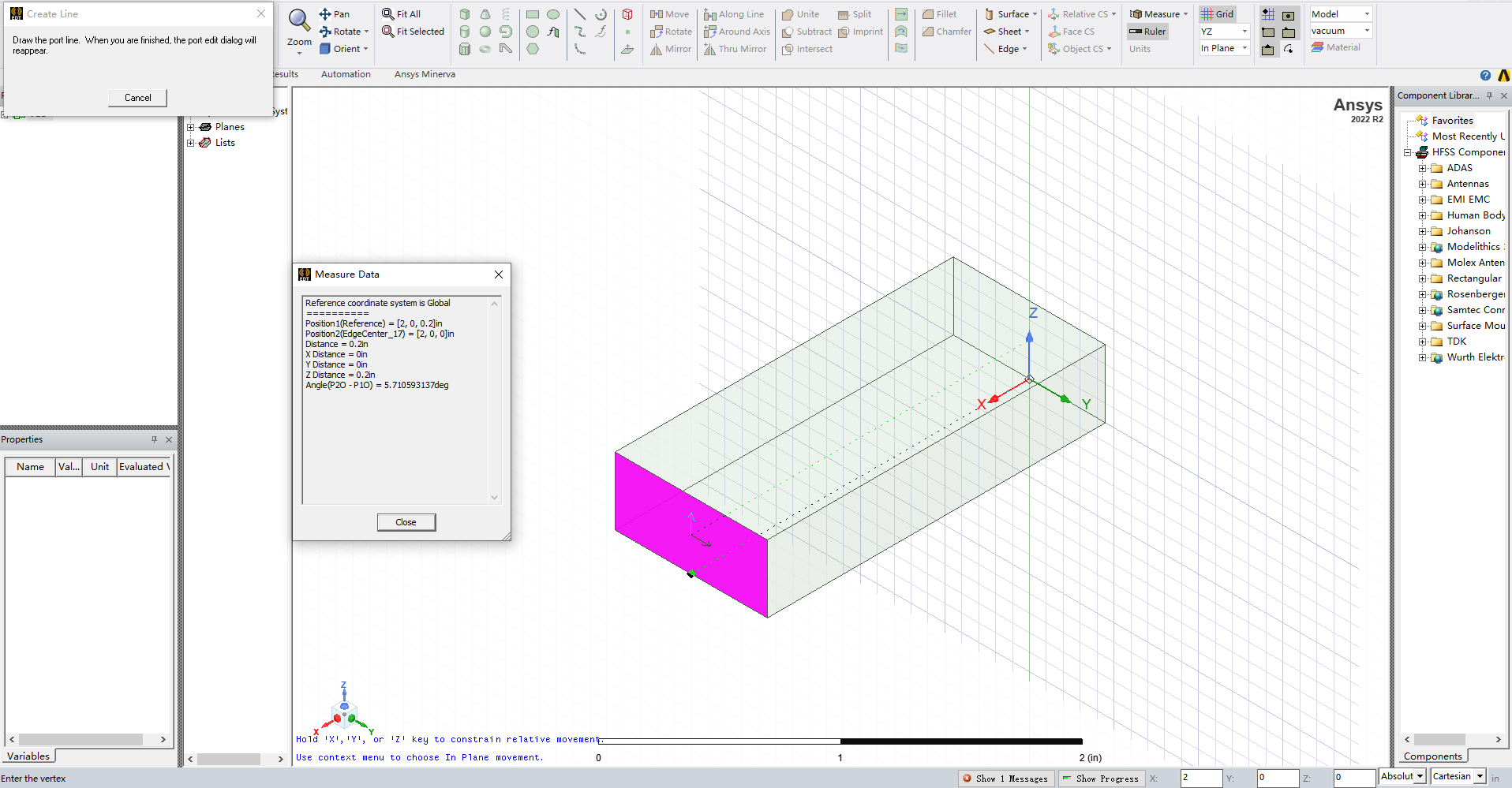The image size is (1512, 788).
Task: Switch to the Components tab
Action: (1432, 756)
